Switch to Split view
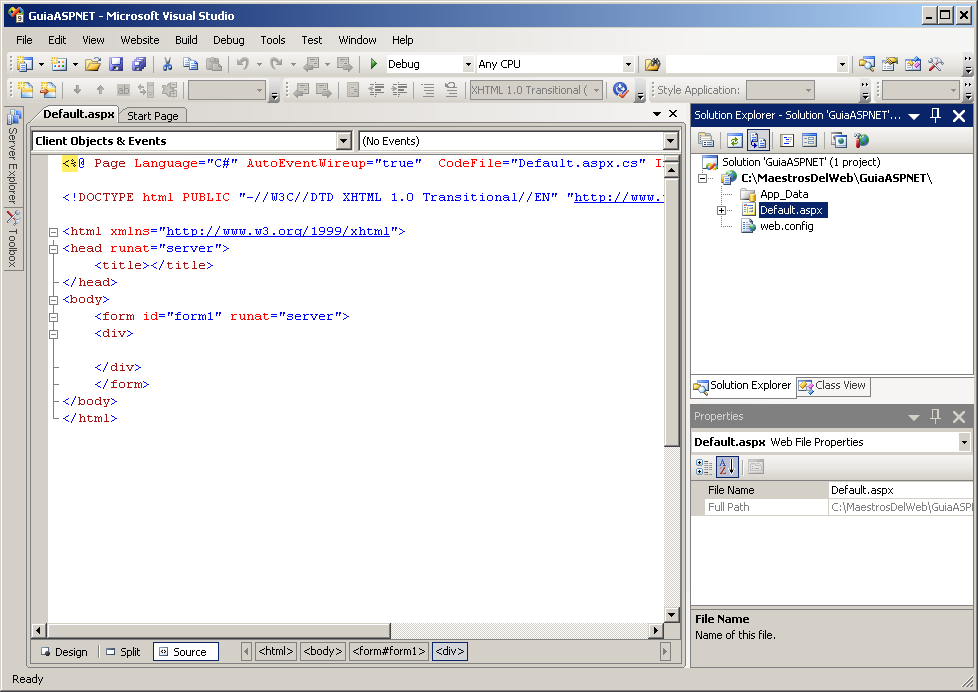 tap(123, 652)
